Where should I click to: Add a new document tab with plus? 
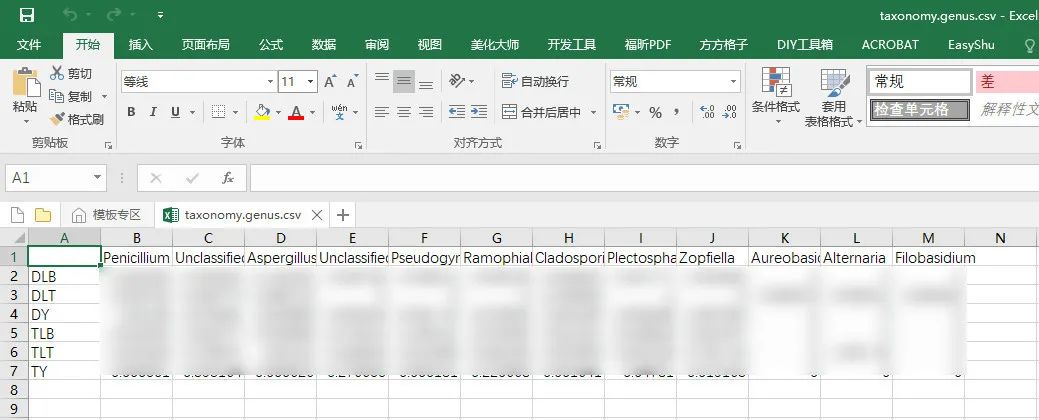click(x=343, y=215)
